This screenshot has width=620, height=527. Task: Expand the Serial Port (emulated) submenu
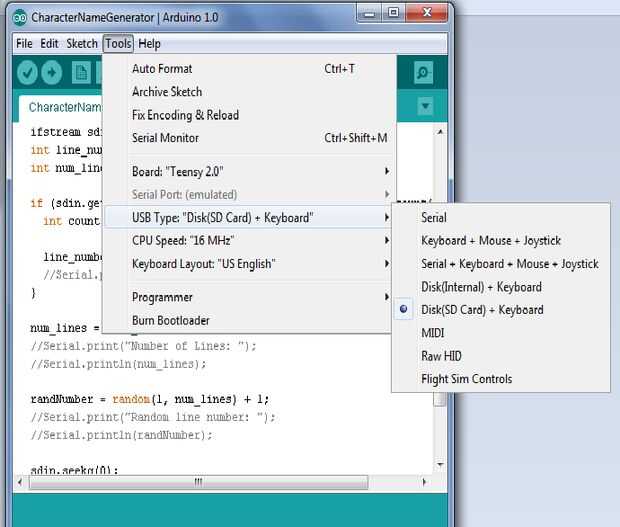[x=248, y=195]
